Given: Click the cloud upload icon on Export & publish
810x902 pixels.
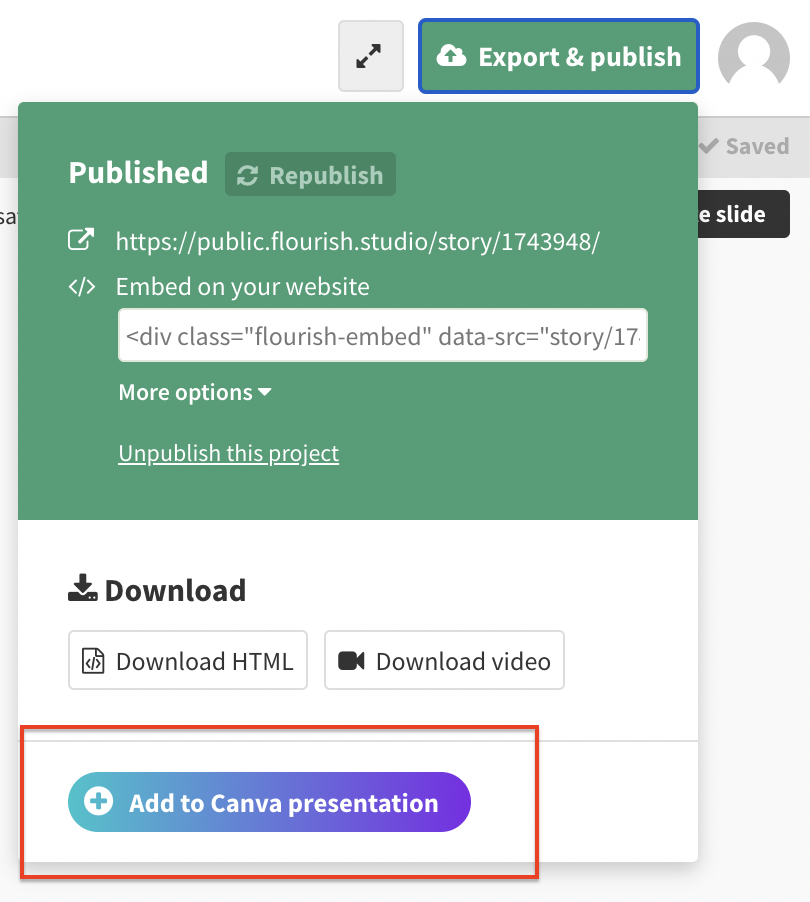Looking at the screenshot, I should 452,56.
